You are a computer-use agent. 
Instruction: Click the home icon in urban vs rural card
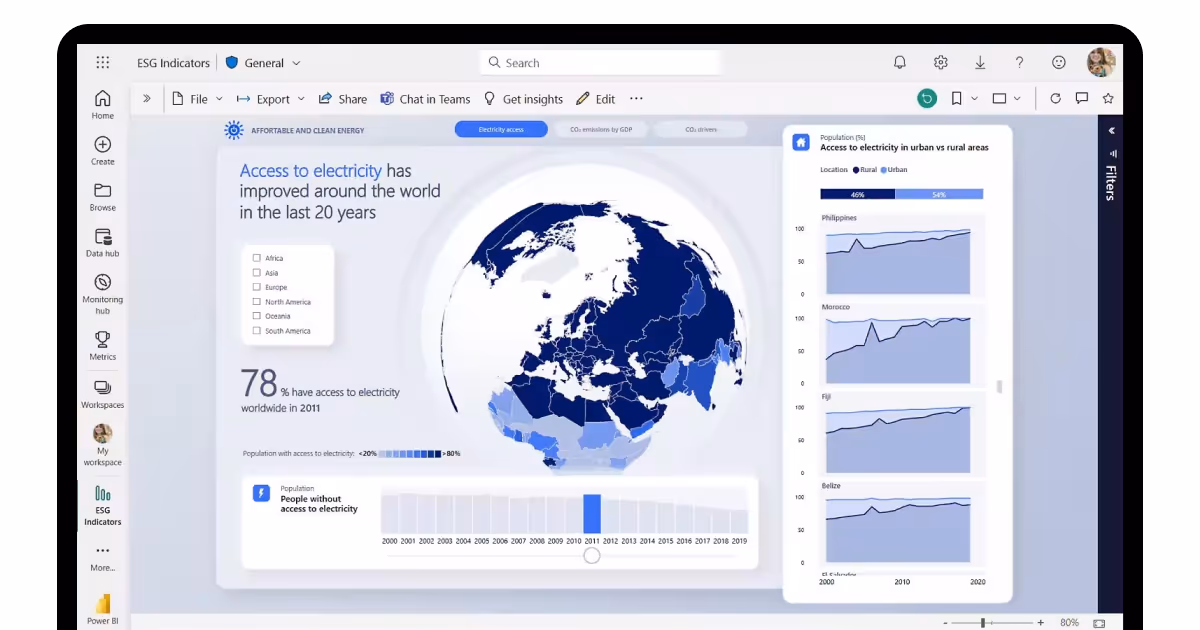pos(801,142)
